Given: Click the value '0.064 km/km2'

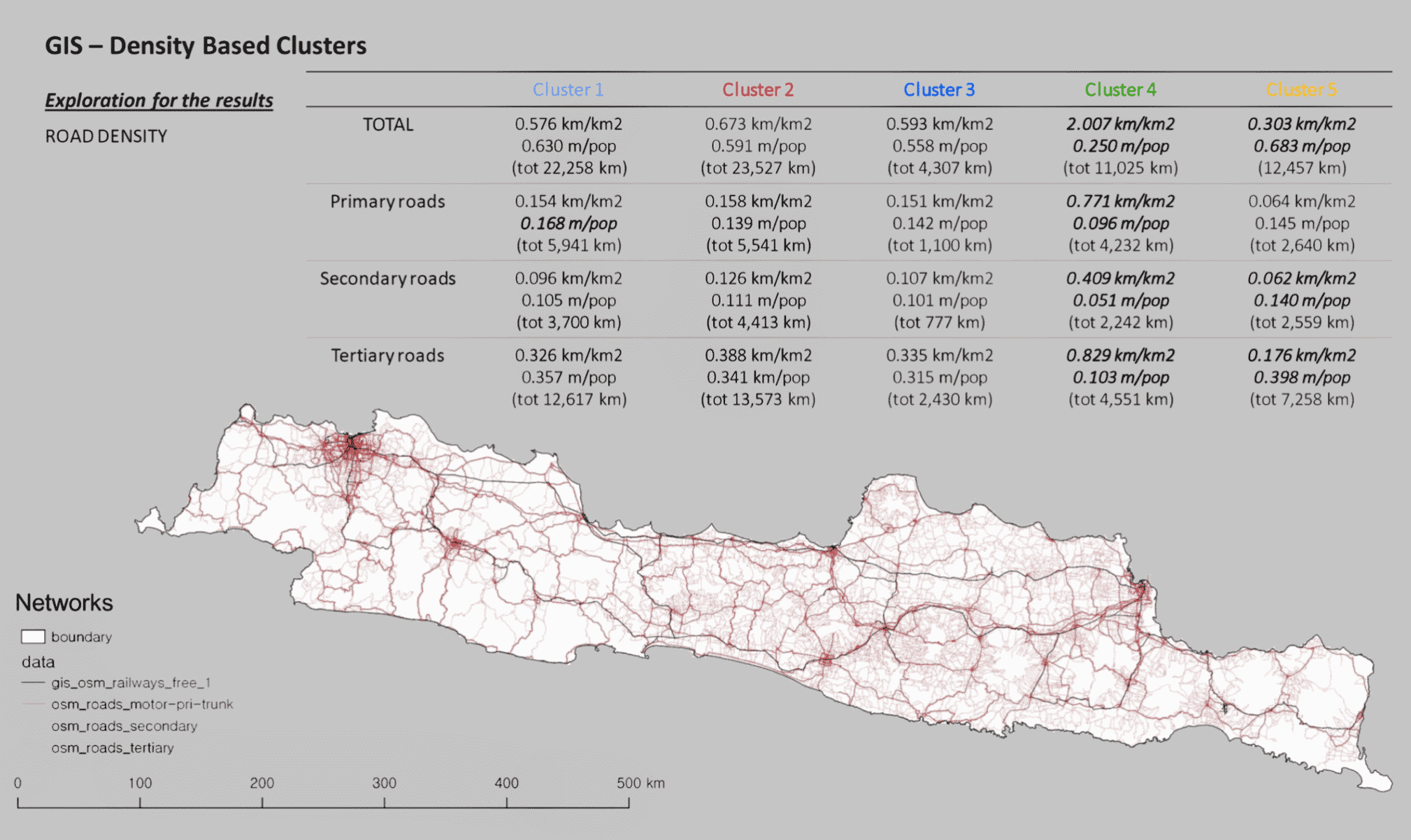Looking at the screenshot, I should pos(1302,202).
